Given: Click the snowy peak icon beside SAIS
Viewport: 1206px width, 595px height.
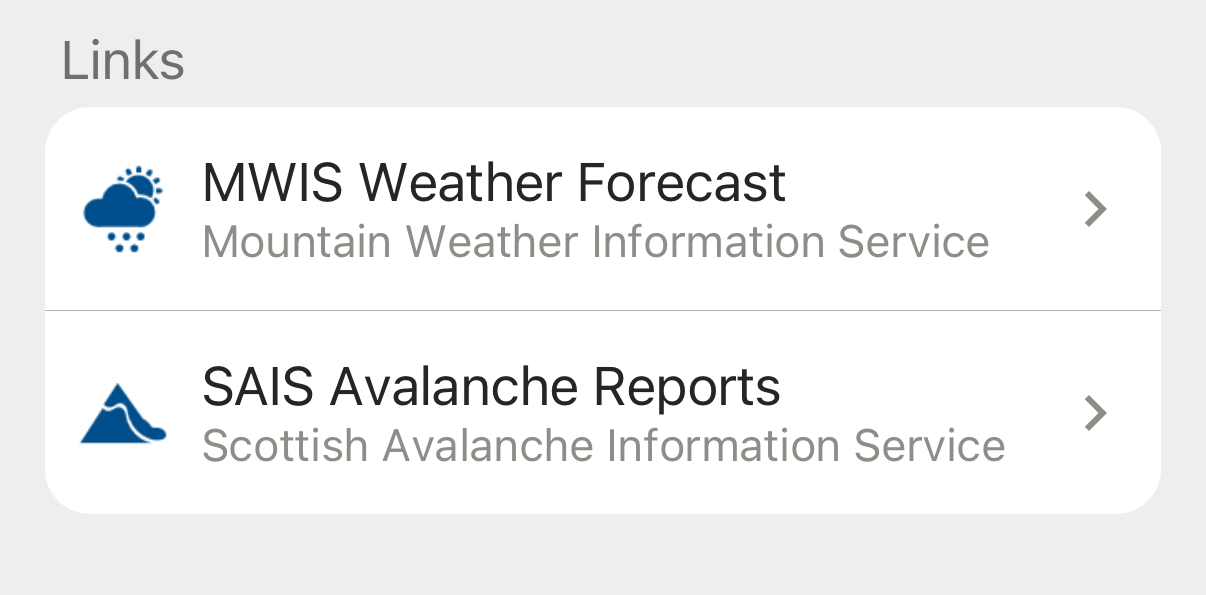Looking at the screenshot, I should (123, 413).
